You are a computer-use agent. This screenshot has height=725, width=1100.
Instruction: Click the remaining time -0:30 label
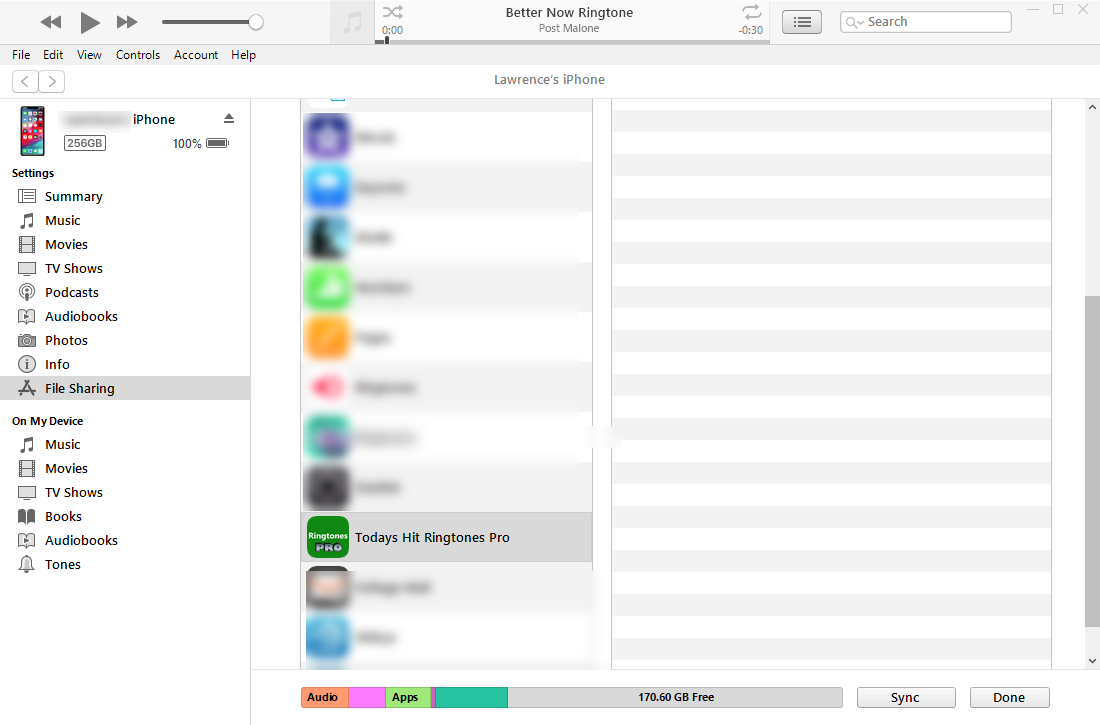[751, 30]
